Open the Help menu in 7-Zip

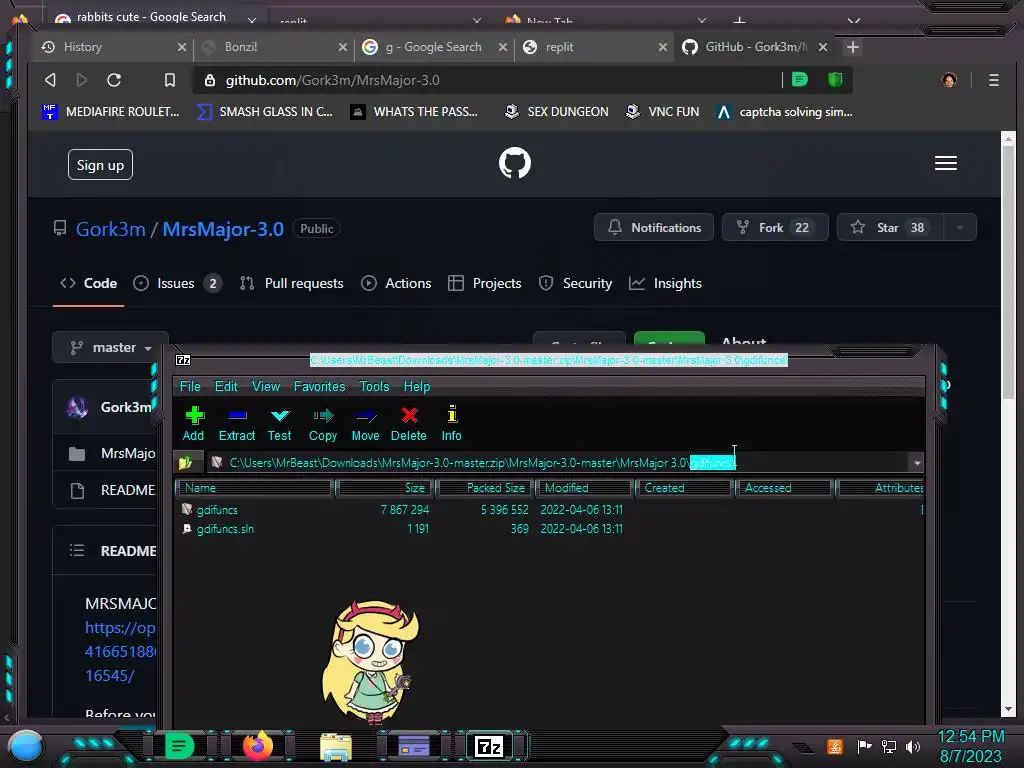point(417,386)
